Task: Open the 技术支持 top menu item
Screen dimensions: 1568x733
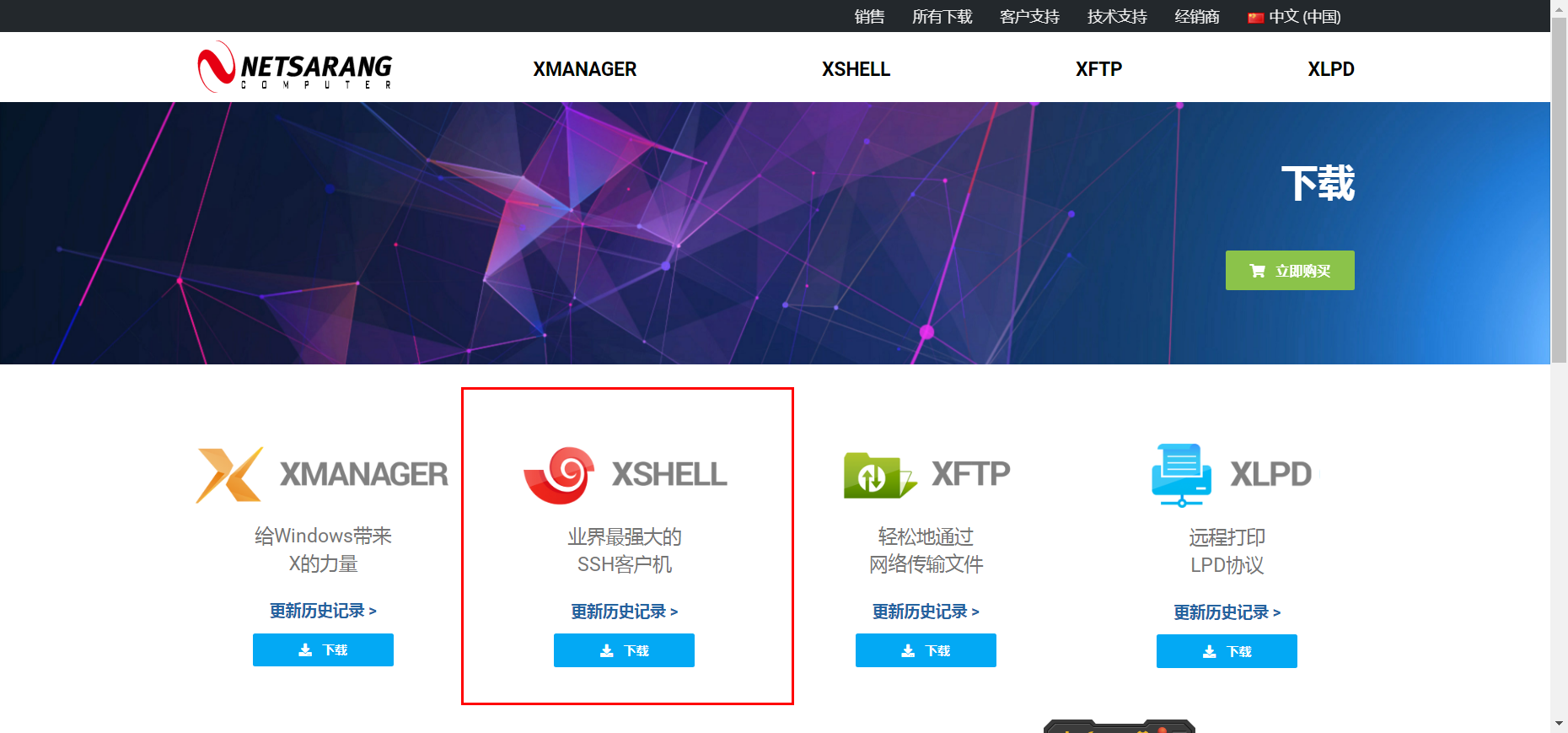Action: (1117, 17)
